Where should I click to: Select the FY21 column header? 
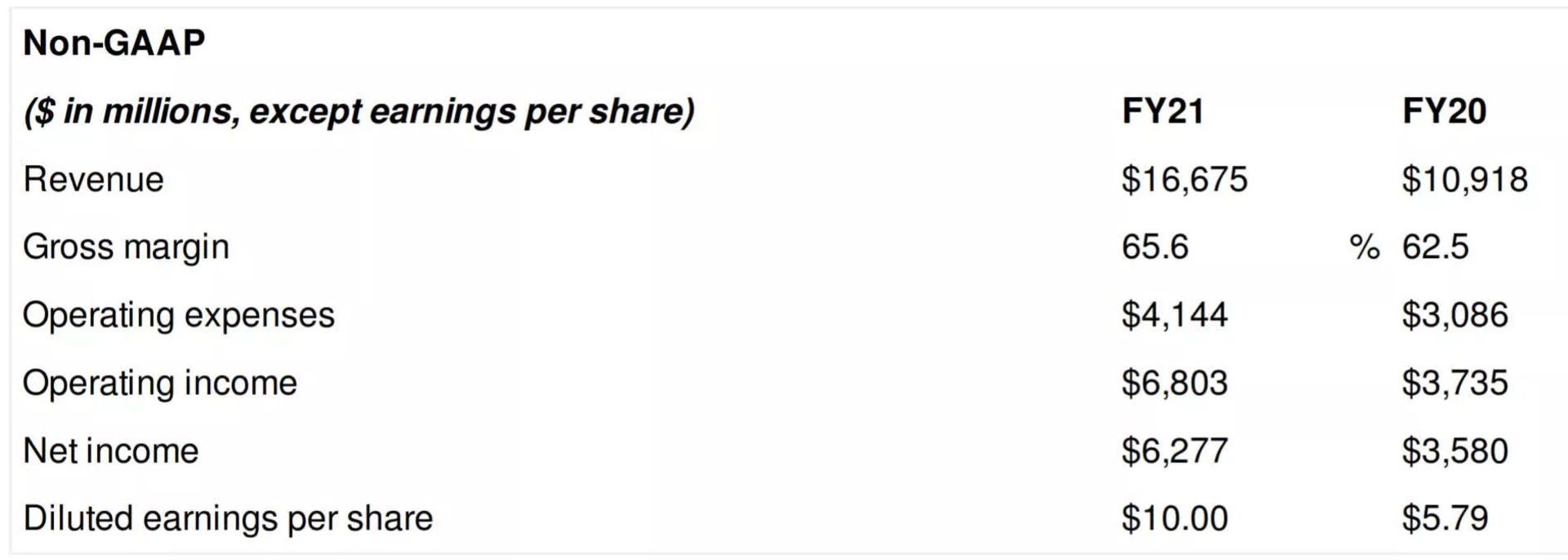[x=1162, y=111]
